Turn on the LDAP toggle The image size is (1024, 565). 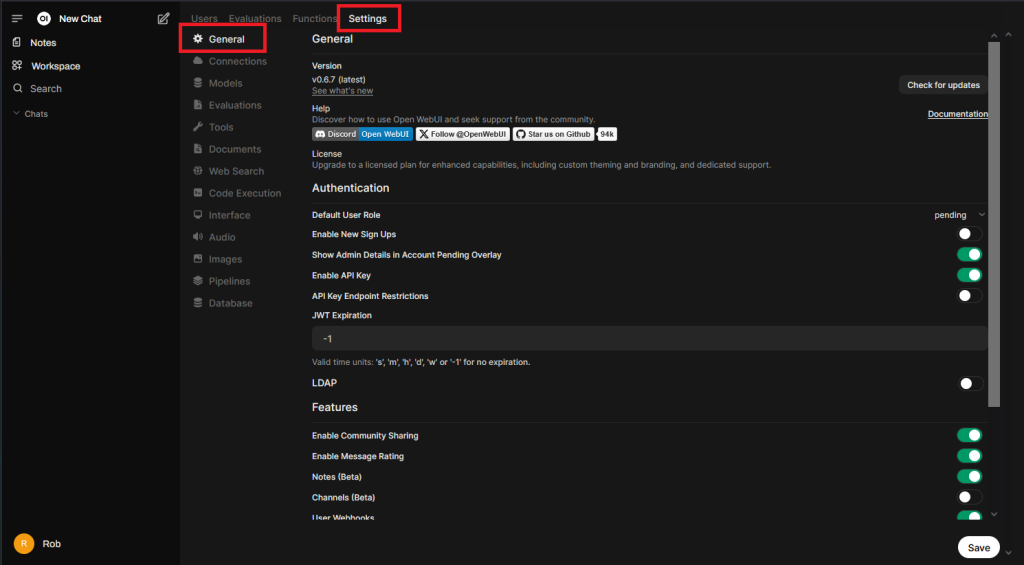pyautogui.click(x=969, y=383)
